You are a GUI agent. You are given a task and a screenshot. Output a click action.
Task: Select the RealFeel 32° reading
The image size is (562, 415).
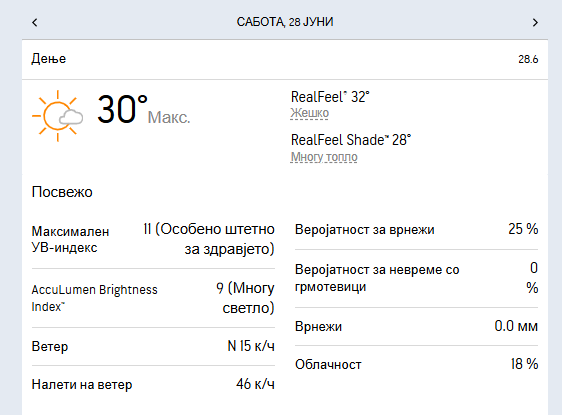pos(330,97)
